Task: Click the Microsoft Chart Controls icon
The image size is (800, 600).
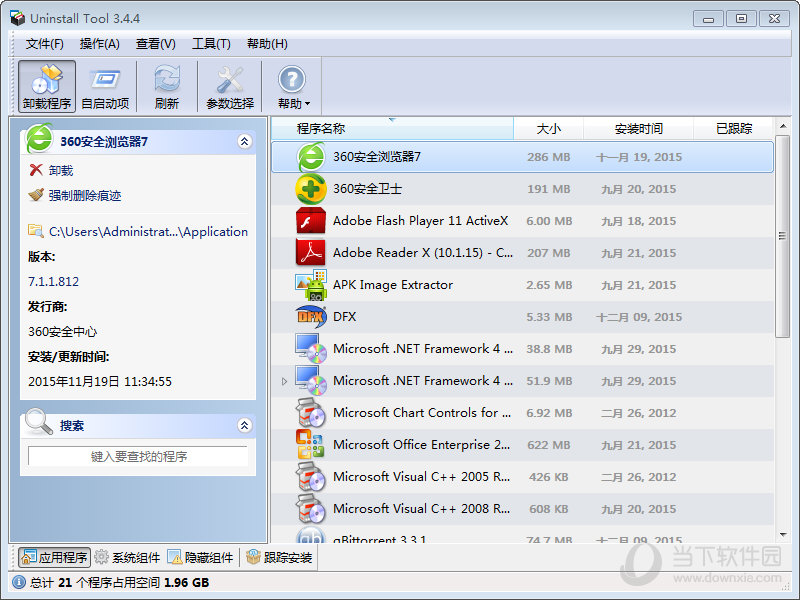Action: 311,413
